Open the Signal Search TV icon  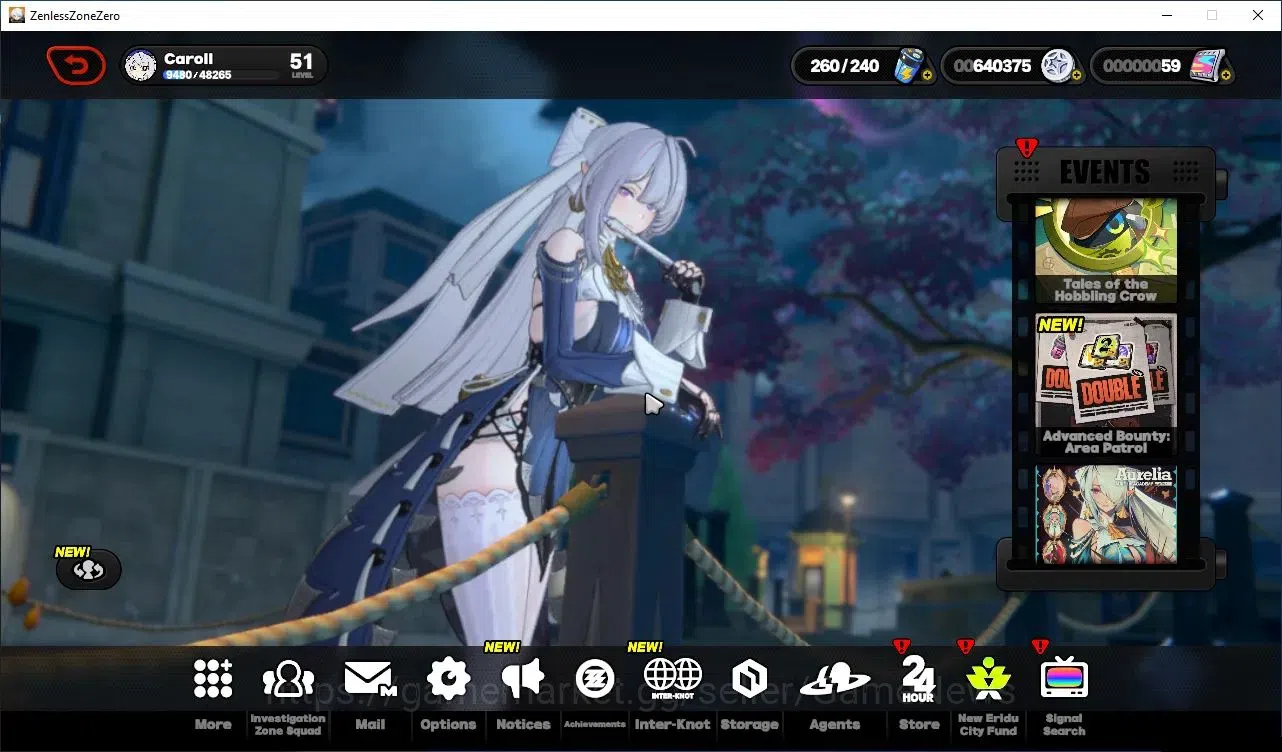[x=1064, y=679]
